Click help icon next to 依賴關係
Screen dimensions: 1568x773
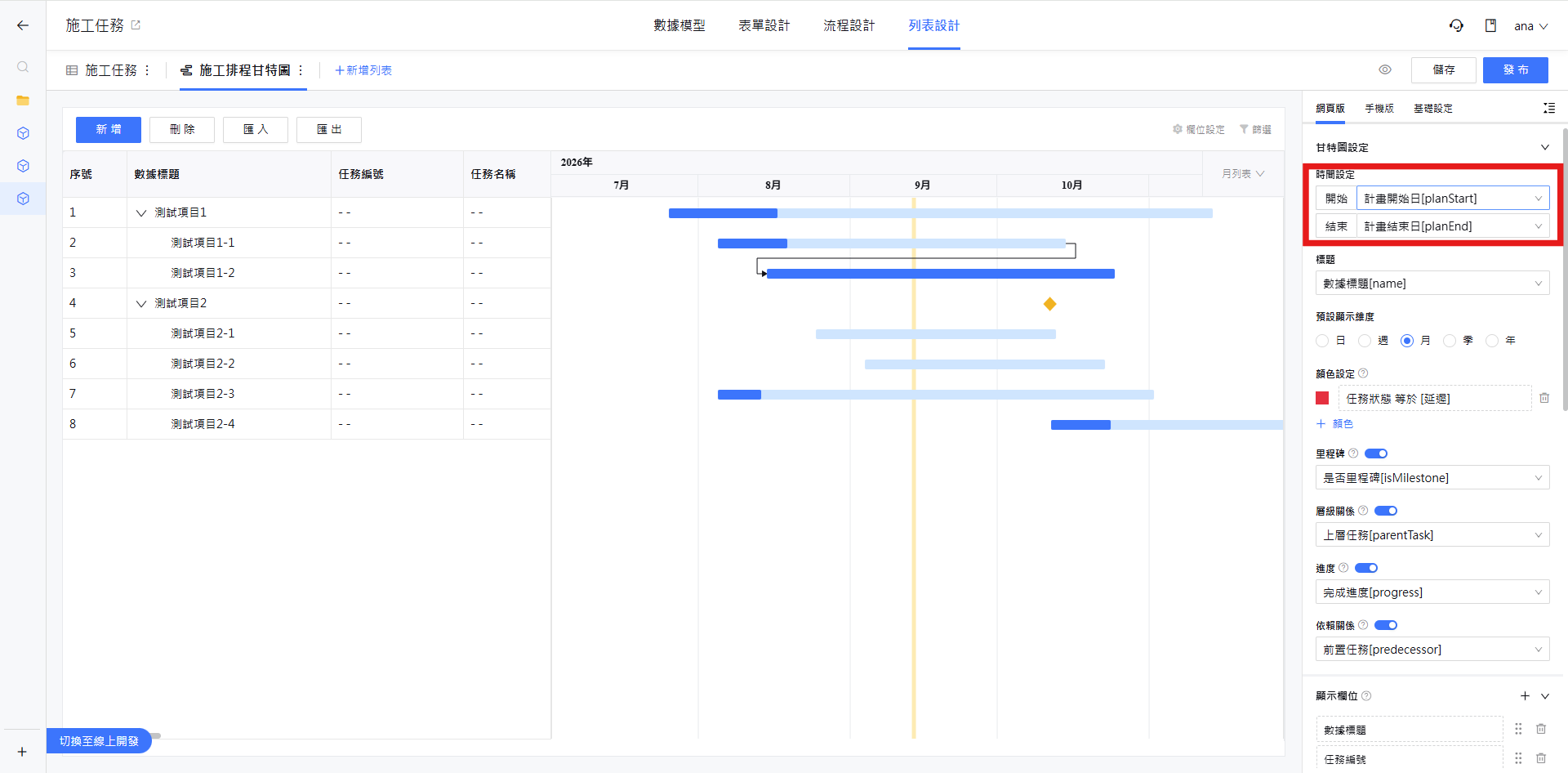1363,625
